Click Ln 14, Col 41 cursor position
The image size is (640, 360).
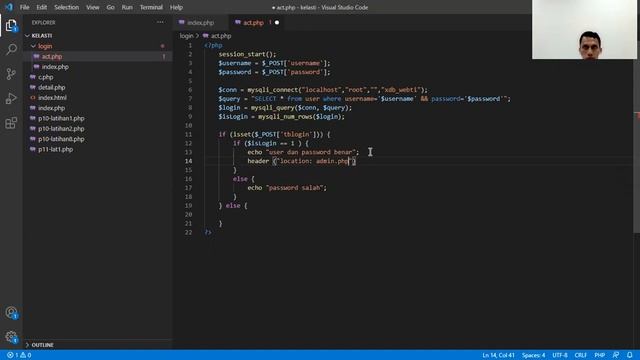pos(498,355)
